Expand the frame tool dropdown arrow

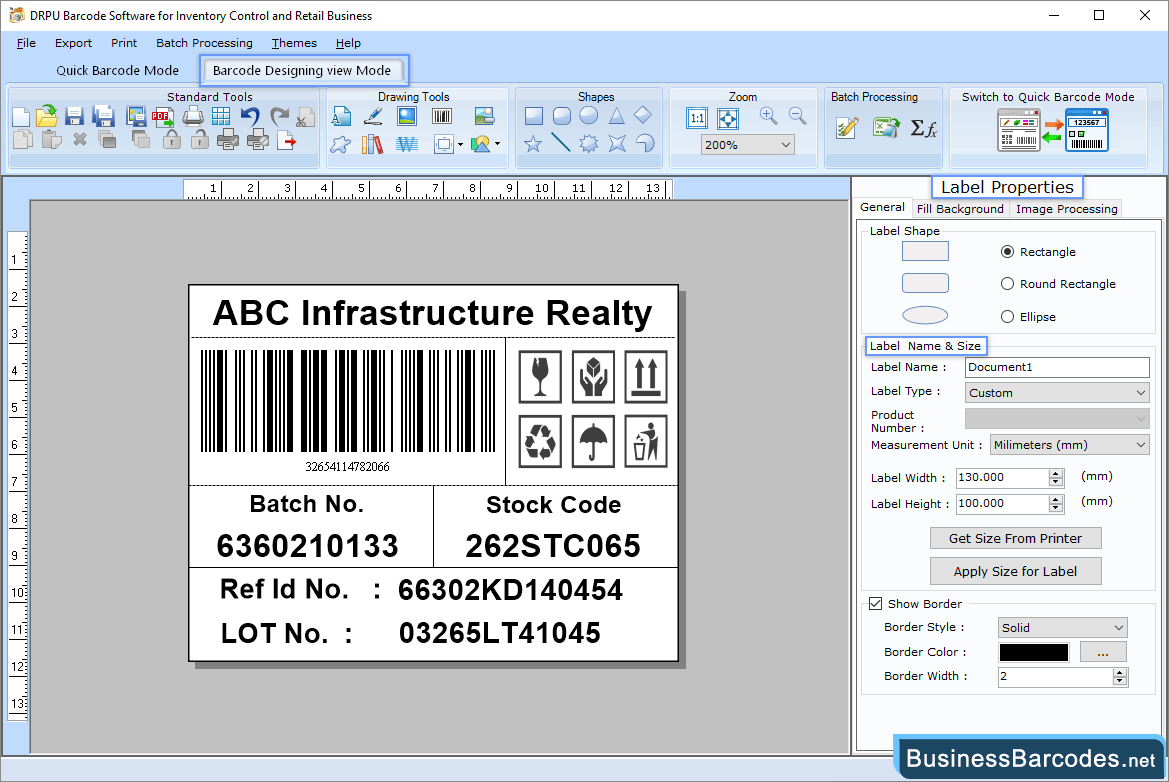(x=460, y=145)
